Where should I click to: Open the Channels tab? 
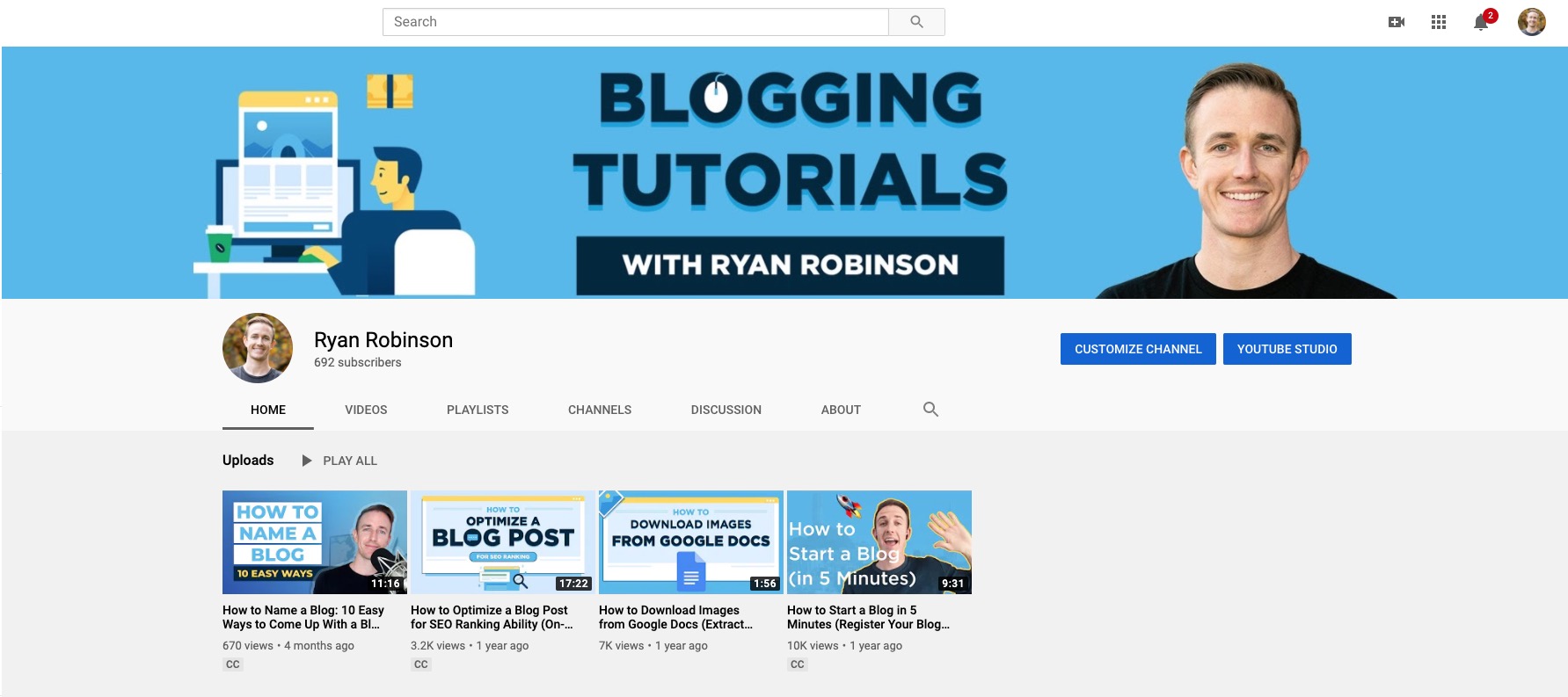600,410
